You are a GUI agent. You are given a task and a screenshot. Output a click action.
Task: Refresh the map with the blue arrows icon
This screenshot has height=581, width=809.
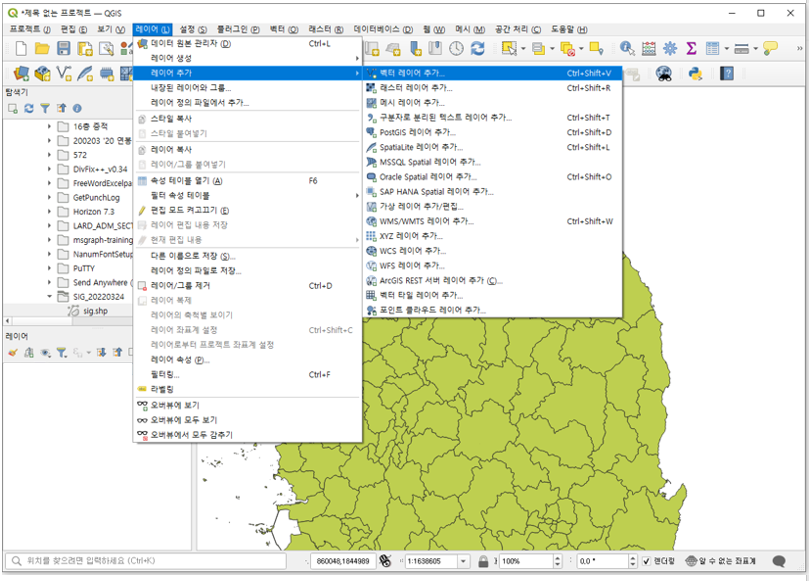[x=478, y=49]
